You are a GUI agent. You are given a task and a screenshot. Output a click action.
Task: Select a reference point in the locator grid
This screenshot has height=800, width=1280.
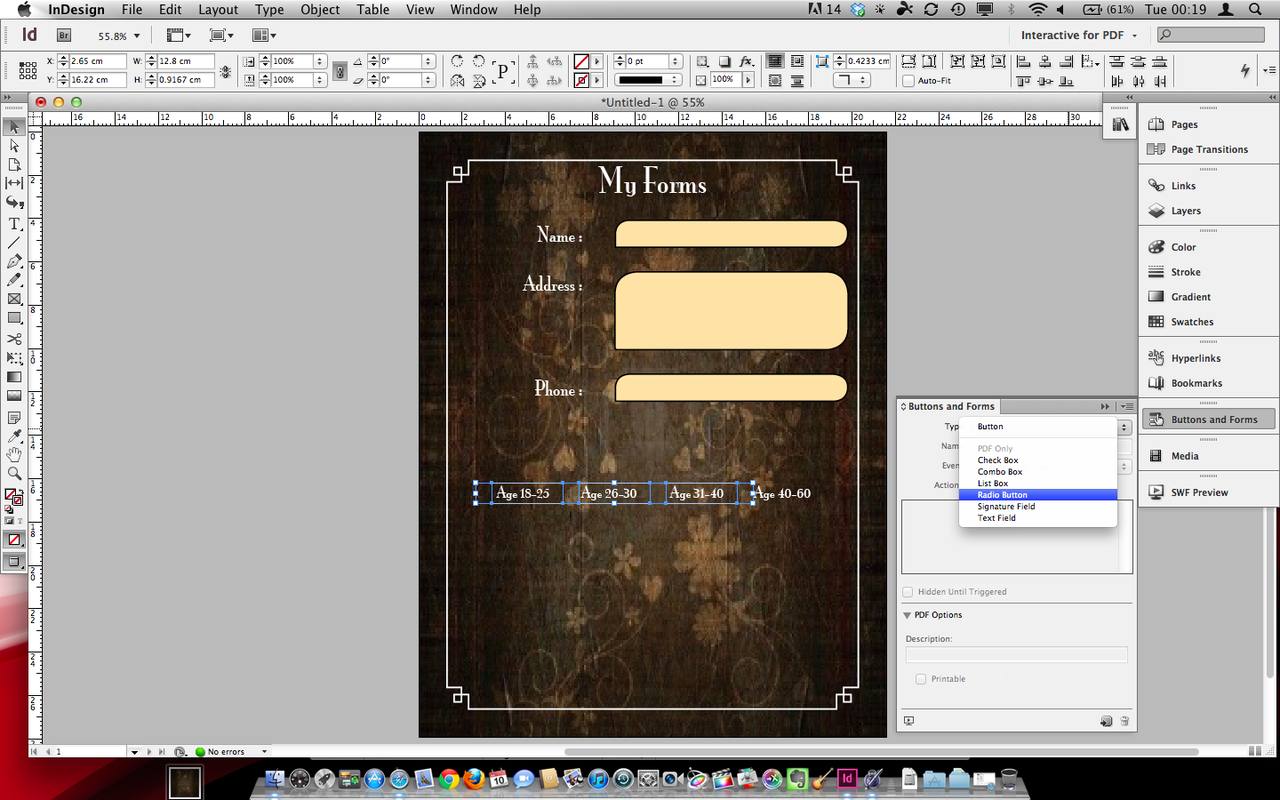26,70
